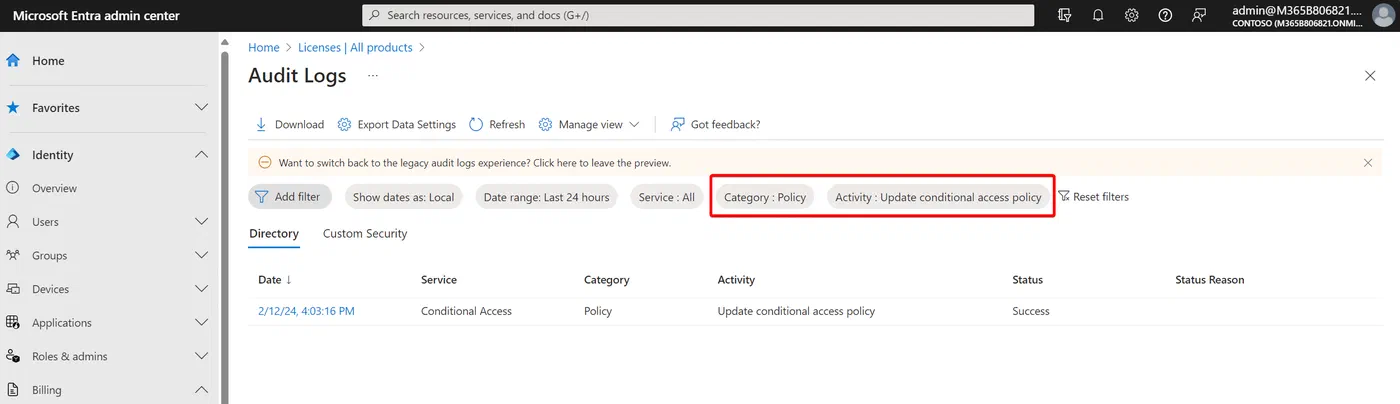Open Cloud Shell icon in top bar
The height and width of the screenshot is (404, 1400).
coord(1065,15)
